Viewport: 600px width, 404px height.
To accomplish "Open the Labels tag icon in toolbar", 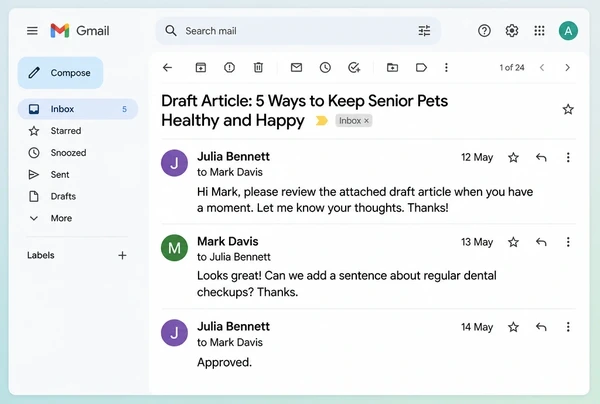I will [x=421, y=68].
